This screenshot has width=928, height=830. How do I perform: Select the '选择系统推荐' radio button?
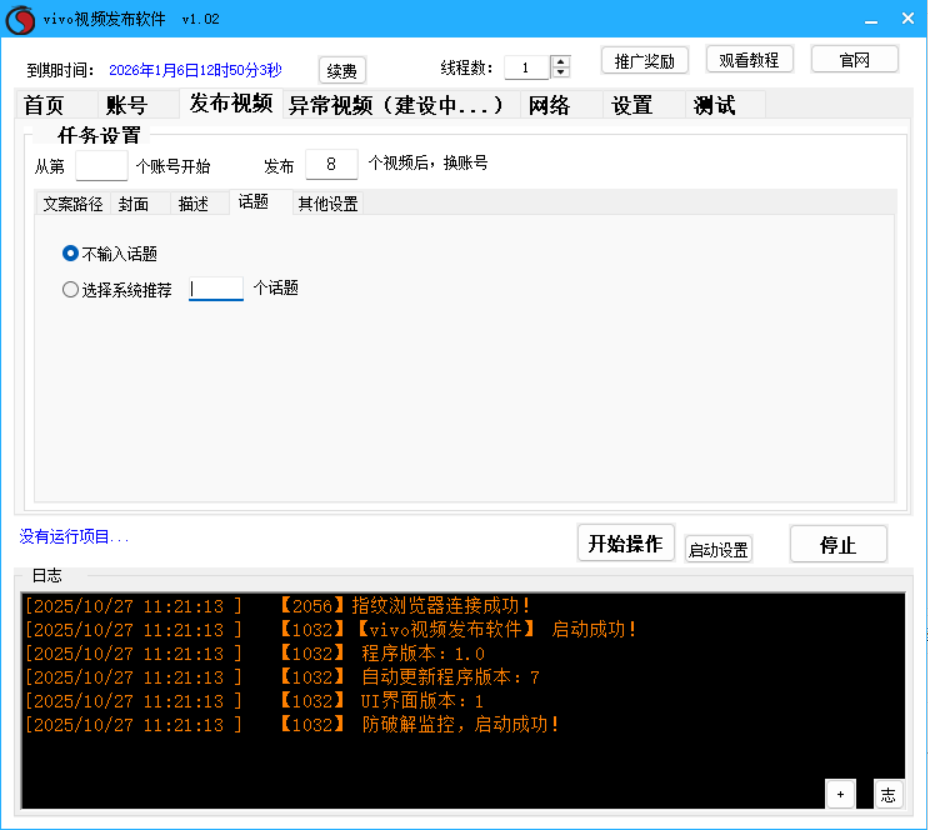tap(70, 289)
